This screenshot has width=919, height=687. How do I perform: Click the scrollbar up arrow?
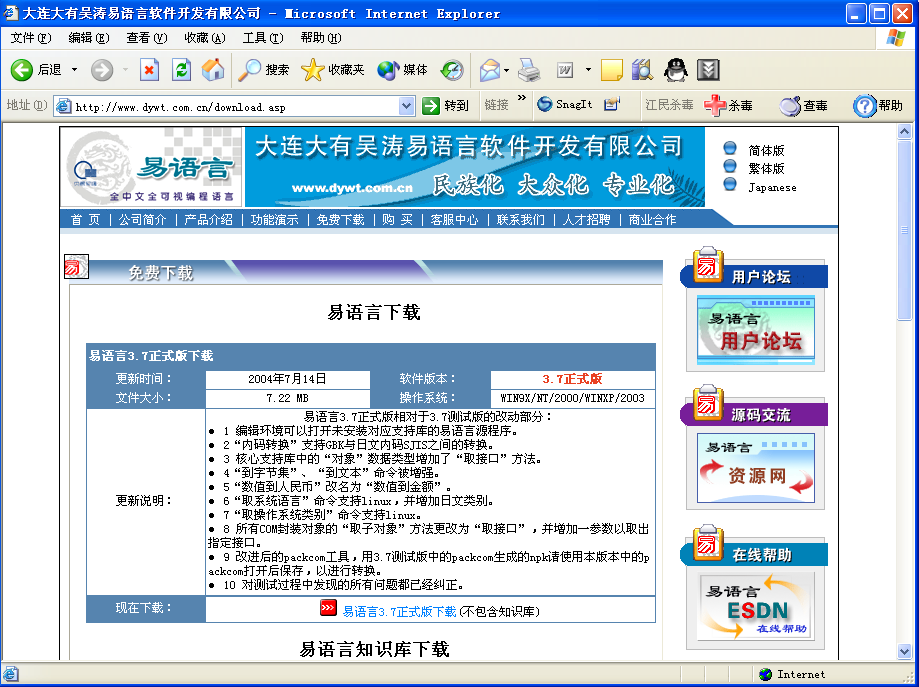pyautogui.click(x=905, y=132)
